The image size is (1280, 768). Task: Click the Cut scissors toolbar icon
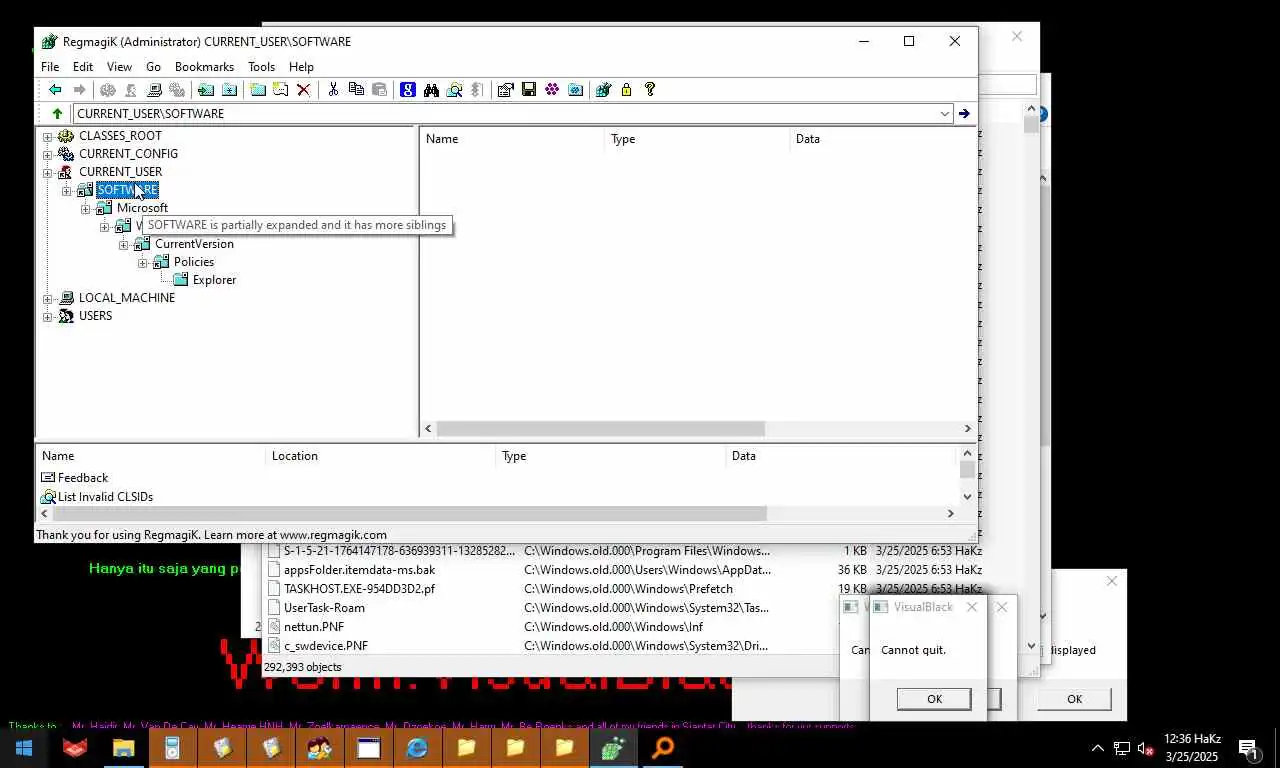pyautogui.click(x=333, y=90)
